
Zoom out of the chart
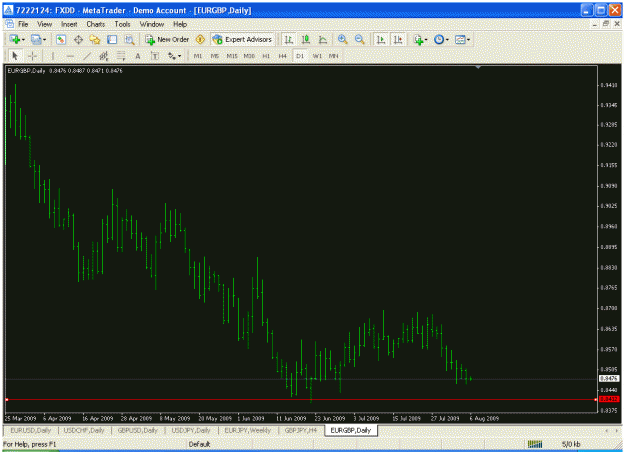(359, 39)
